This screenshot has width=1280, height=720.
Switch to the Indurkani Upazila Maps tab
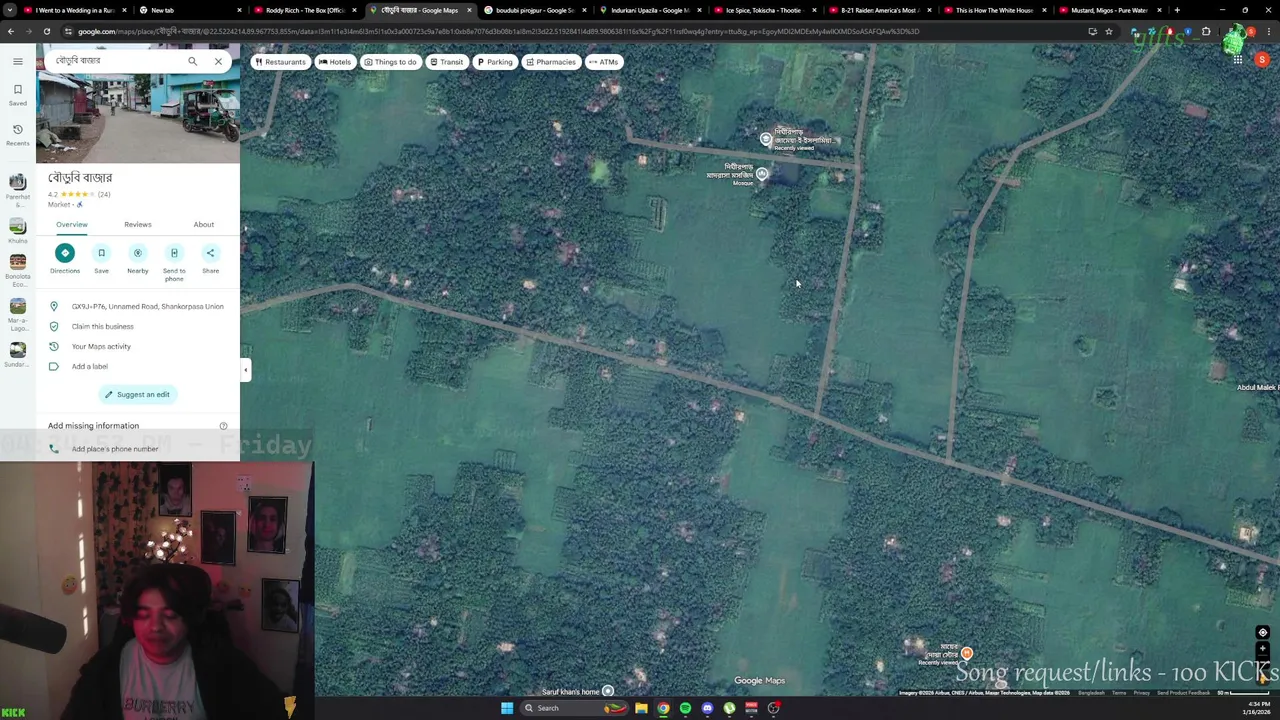[x=650, y=10]
